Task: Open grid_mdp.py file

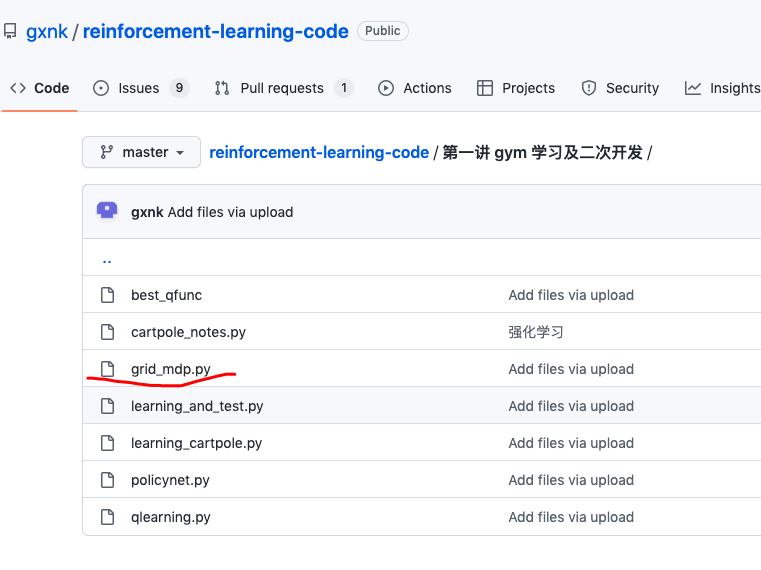Action: 171,369
